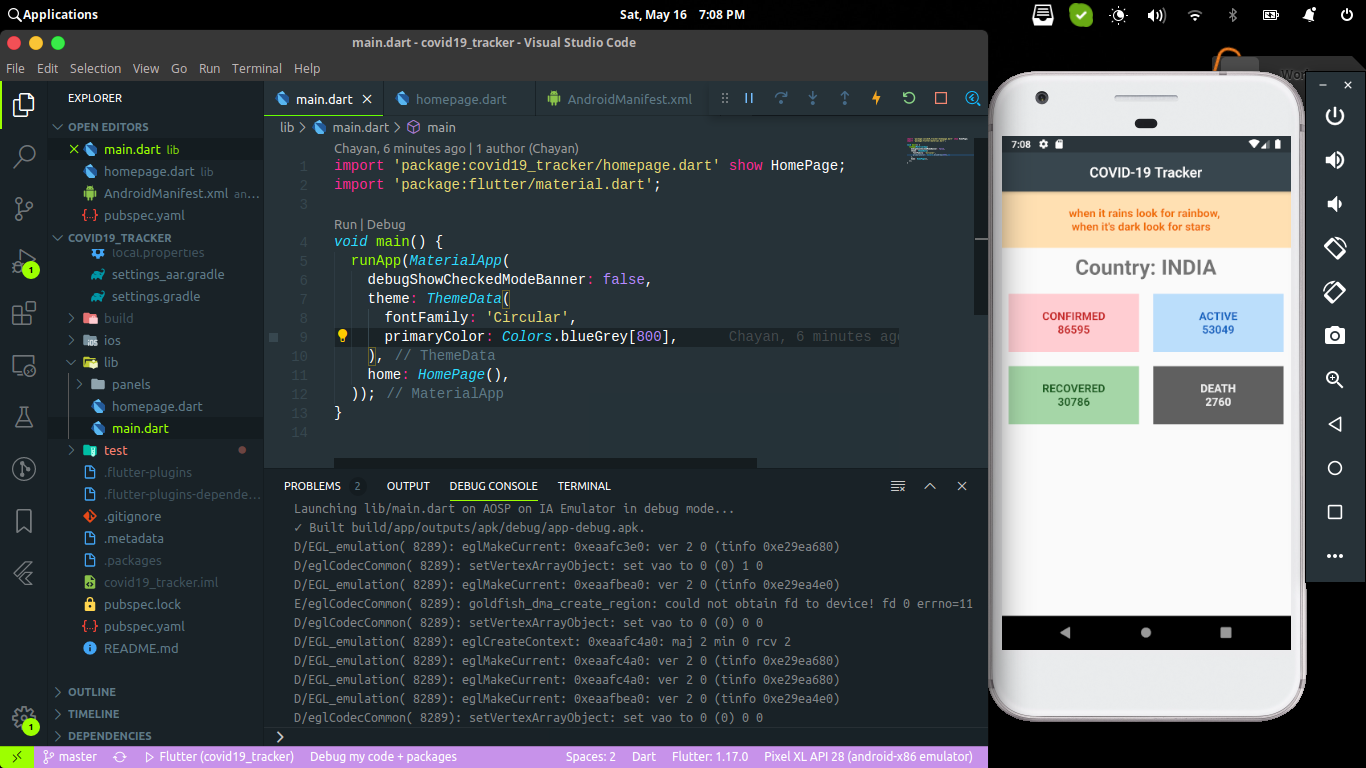Open Flutter DevTools widget inspector icon

pyautogui.click(x=972, y=98)
